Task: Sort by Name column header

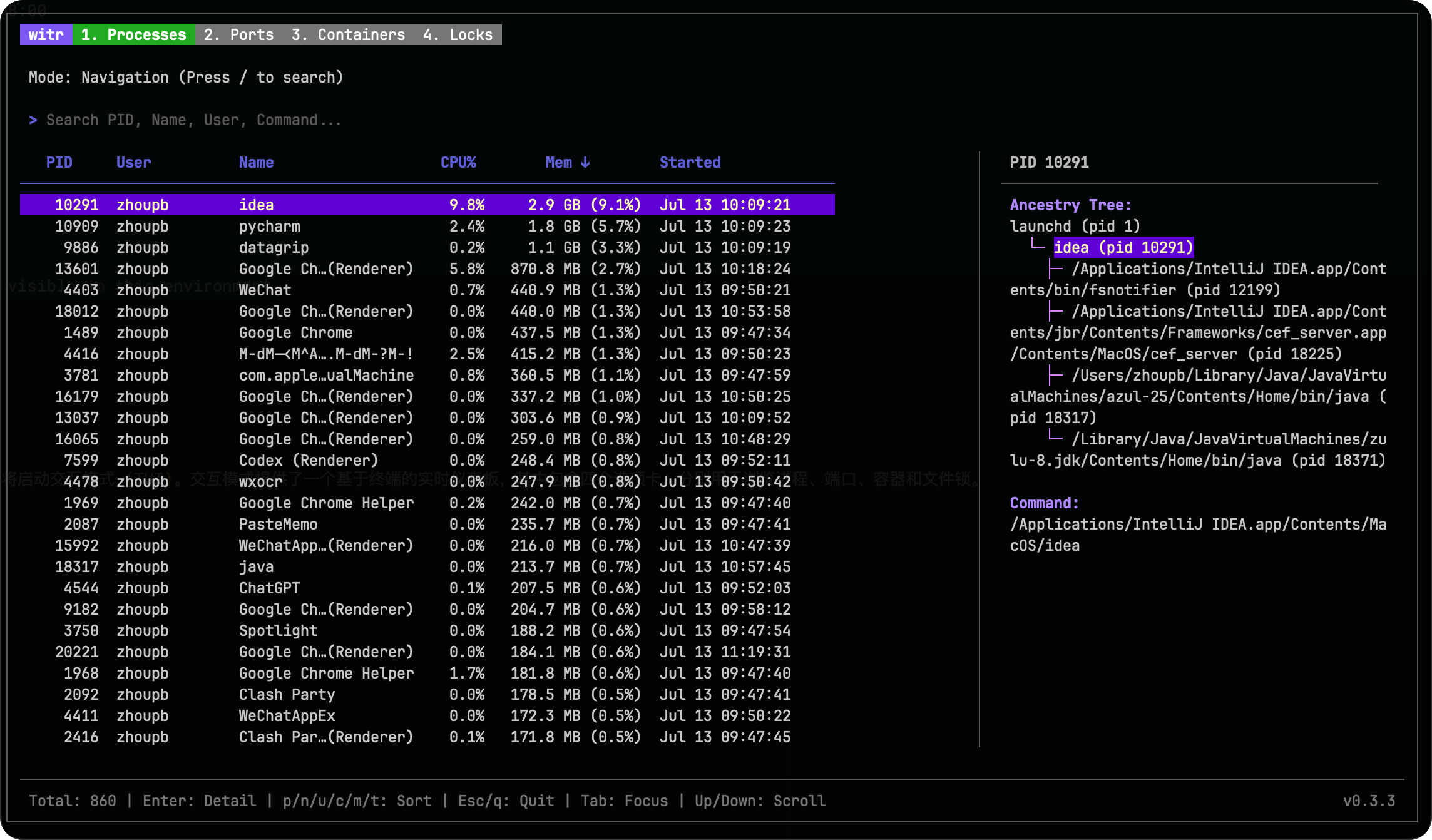Action: [256, 162]
